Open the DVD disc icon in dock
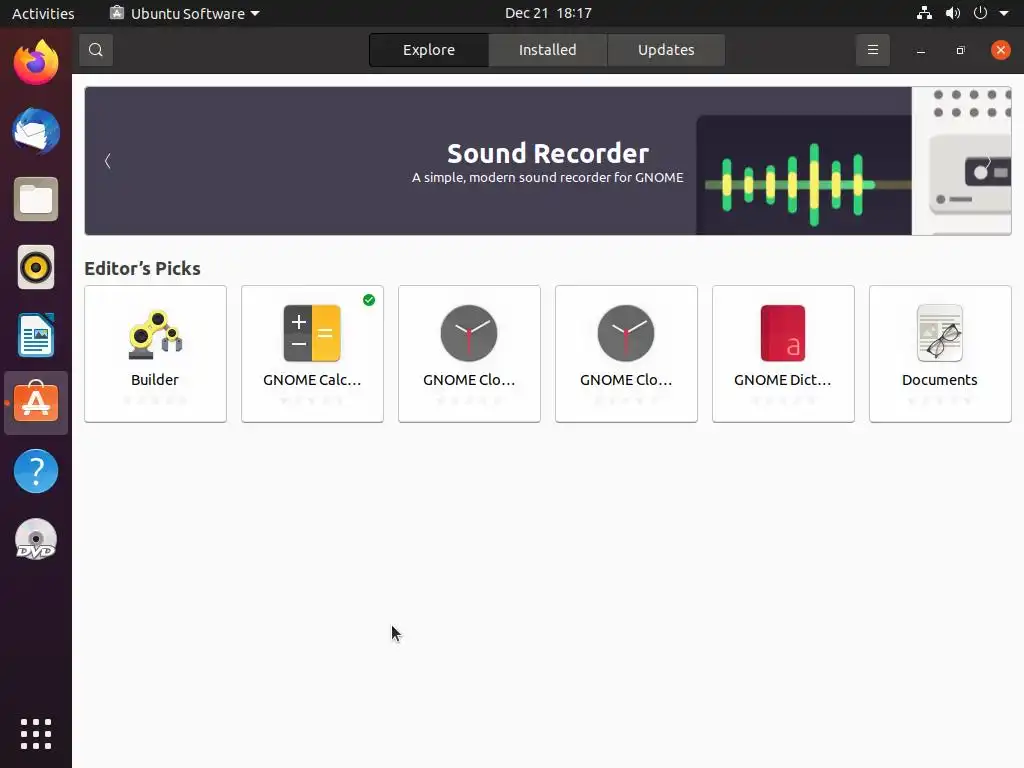This screenshot has height=768, width=1024. pos(36,539)
